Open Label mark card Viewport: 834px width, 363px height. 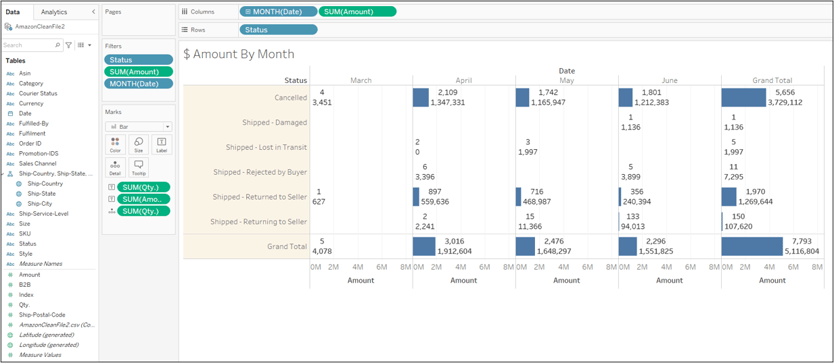(x=162, y=144)
